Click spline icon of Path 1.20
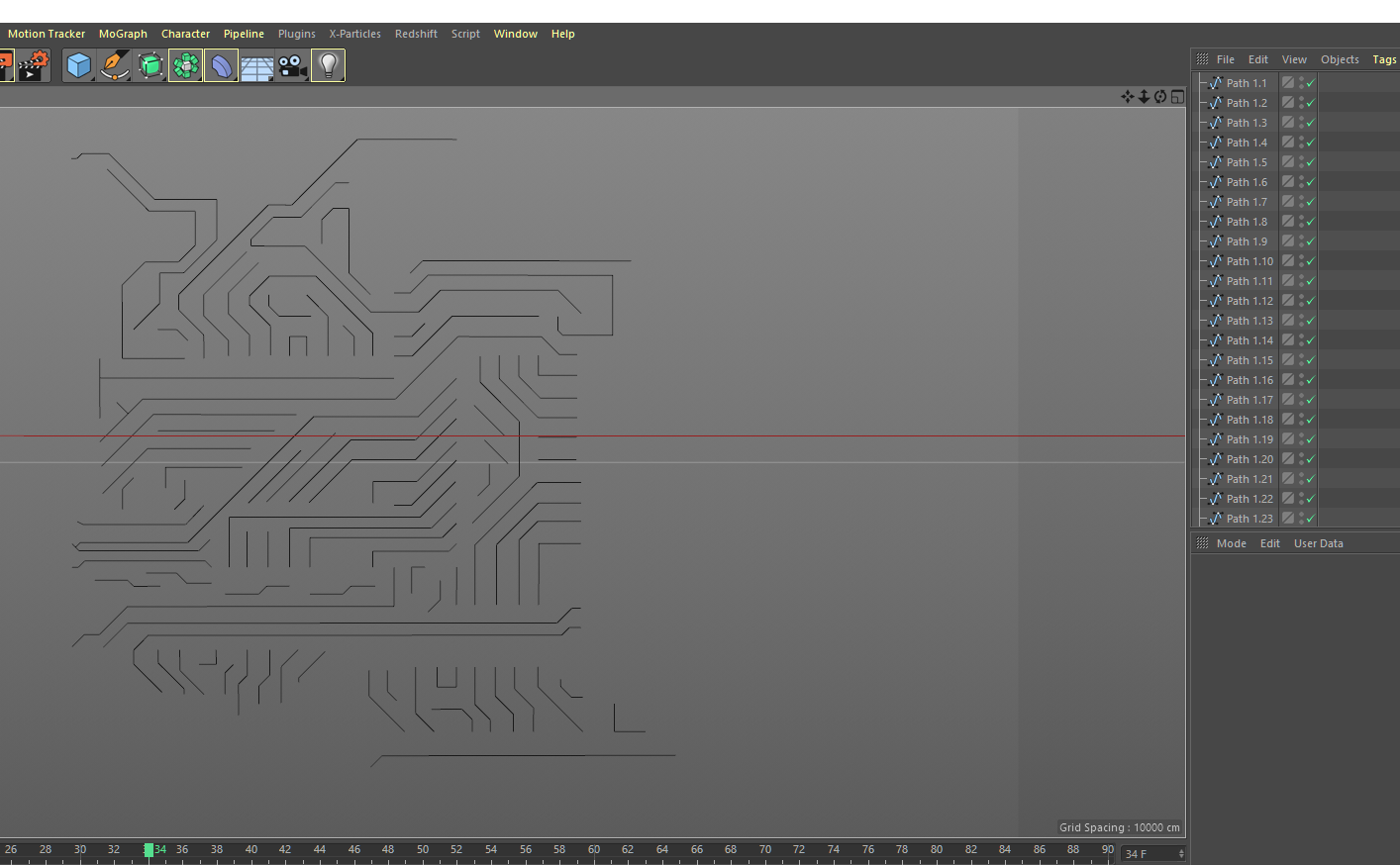The height and width of the screenshot is (865, 1400). (x=1216, y=459)
